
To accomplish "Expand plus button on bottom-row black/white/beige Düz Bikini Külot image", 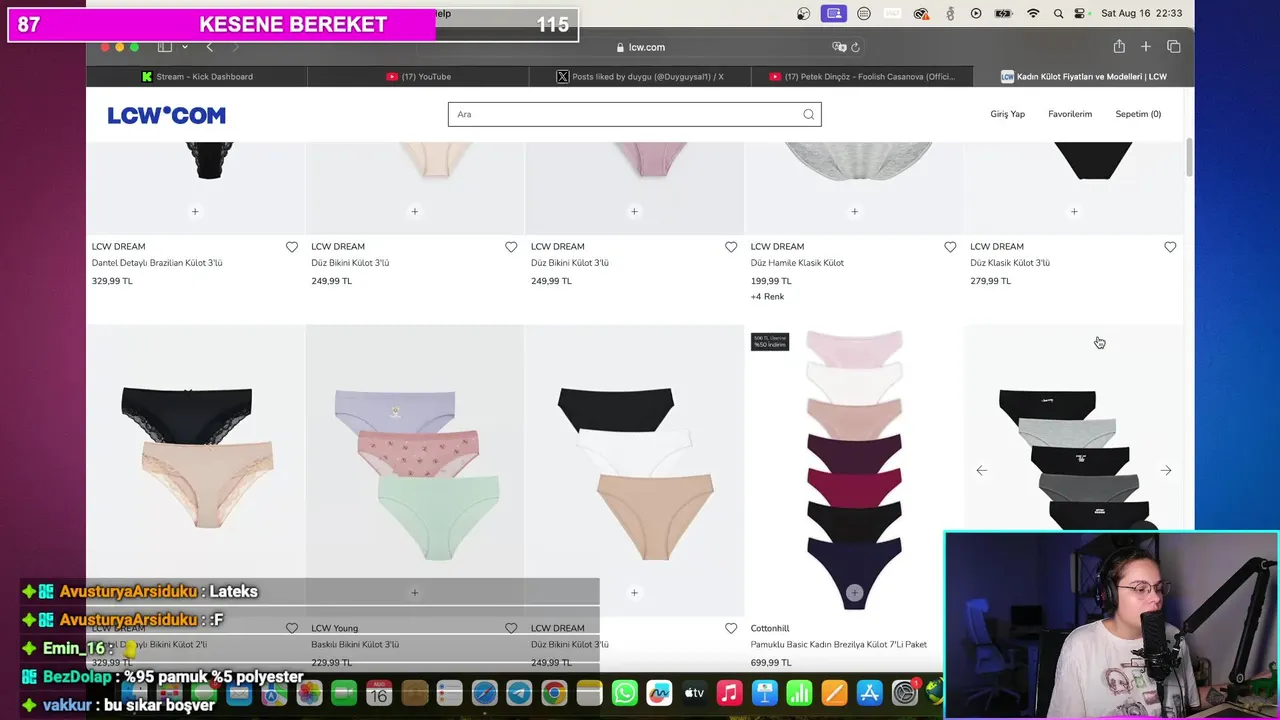I will (x=634, y=592).
